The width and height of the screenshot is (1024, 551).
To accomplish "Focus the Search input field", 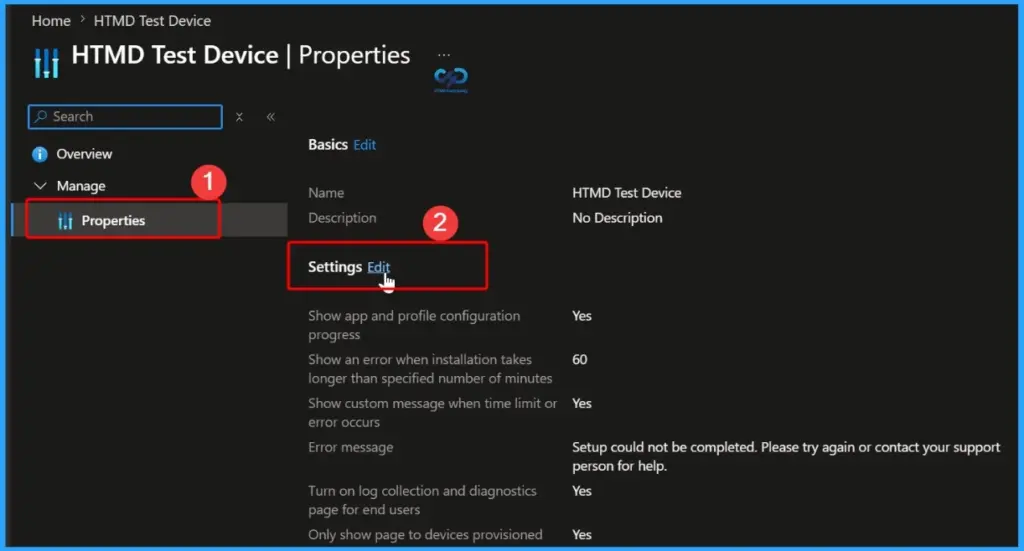I will point(125,117).
